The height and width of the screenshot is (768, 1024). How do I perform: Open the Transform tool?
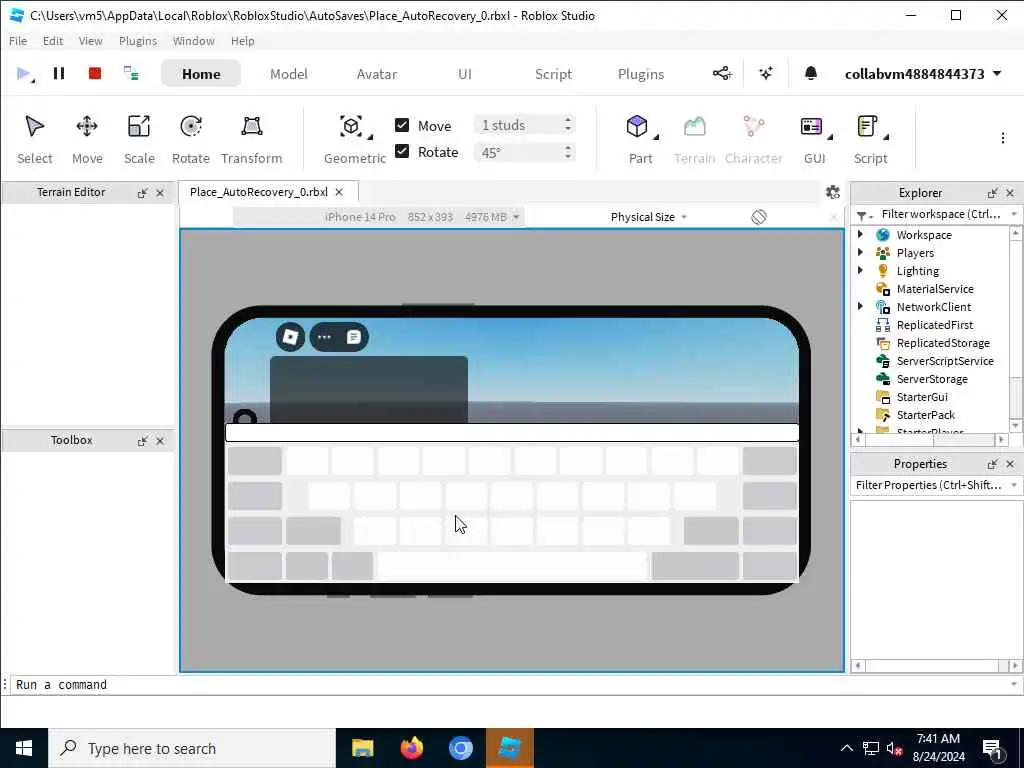(251, 140)
